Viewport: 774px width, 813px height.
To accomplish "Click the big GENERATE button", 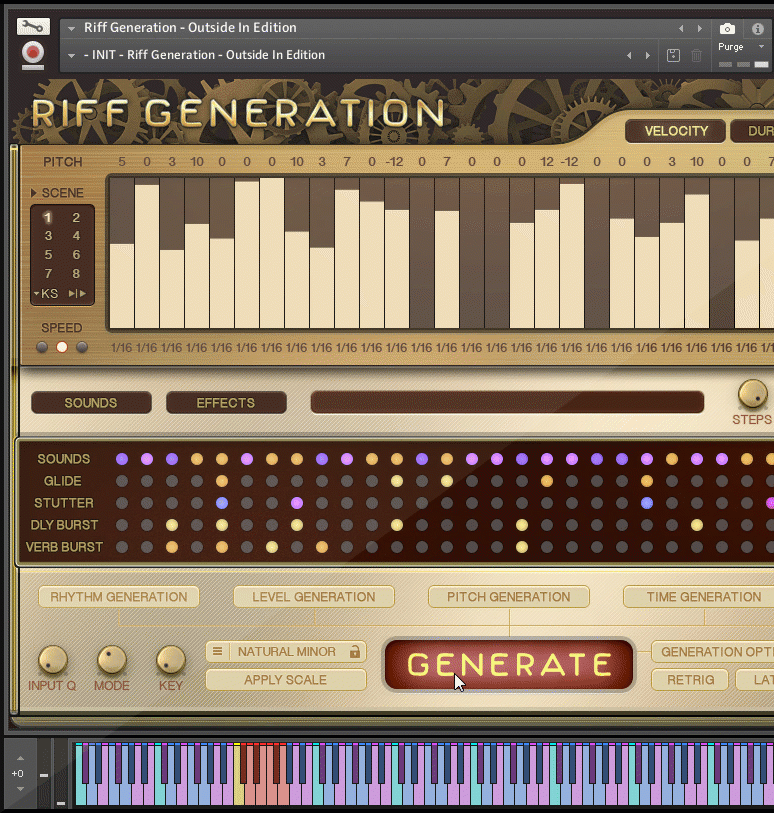I will pos(509,665).
